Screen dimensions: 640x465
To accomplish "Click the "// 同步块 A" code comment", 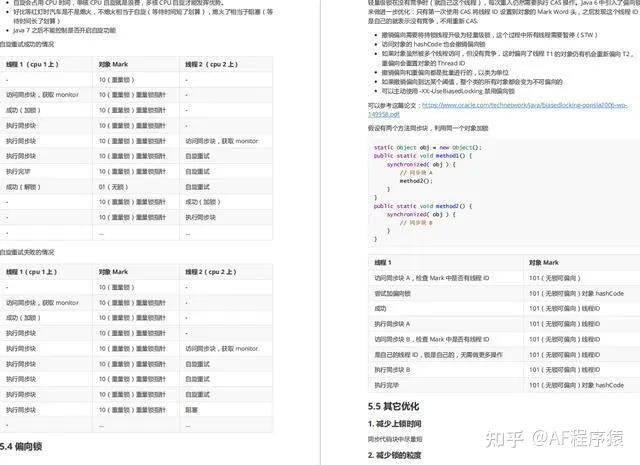I will pos(416,173).
